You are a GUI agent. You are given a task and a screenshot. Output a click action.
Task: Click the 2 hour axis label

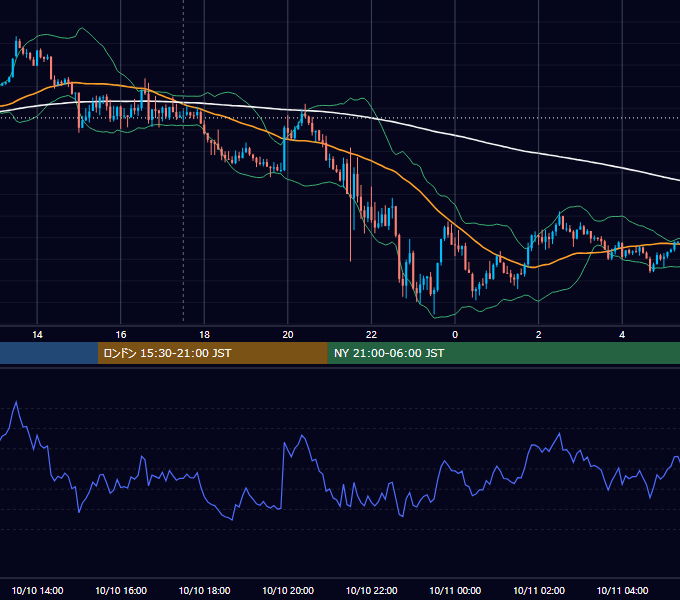(539, 335)
